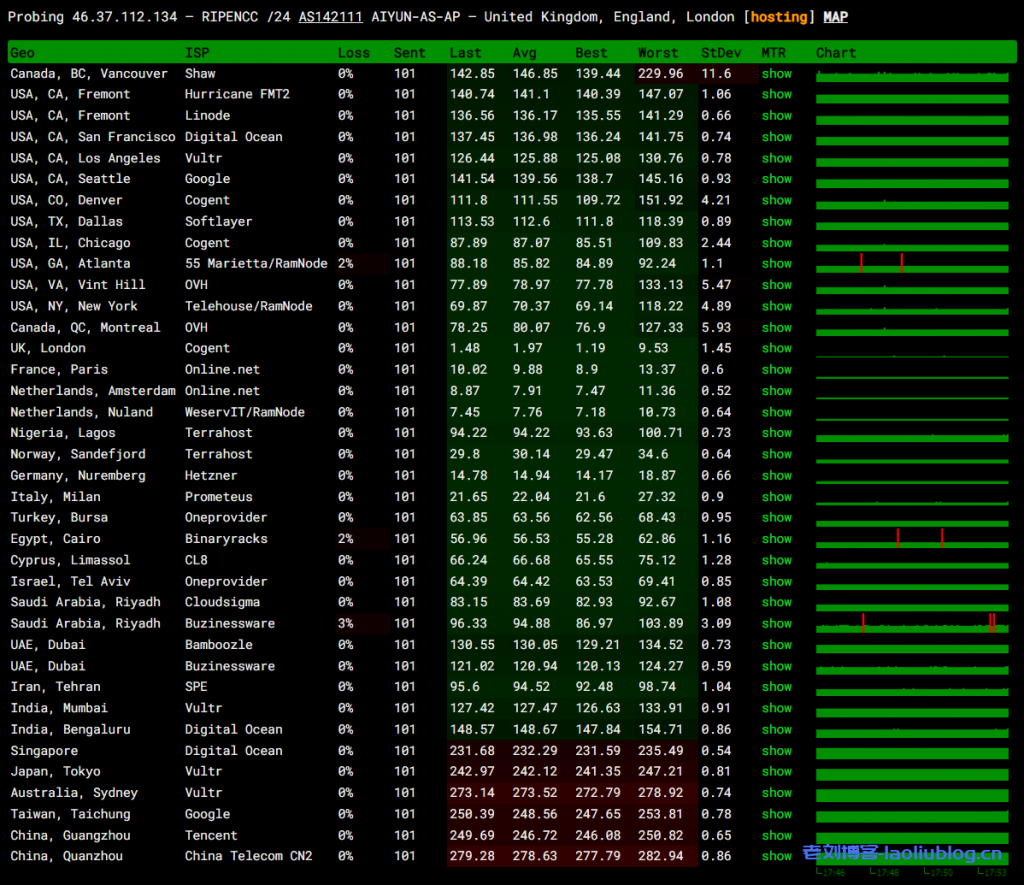Show MTR for Germany, Nuremberg Hetzner
Image resolution: width=1024 pixels, height=885 pixels.
pyautogui.click(x=776, y=476)
